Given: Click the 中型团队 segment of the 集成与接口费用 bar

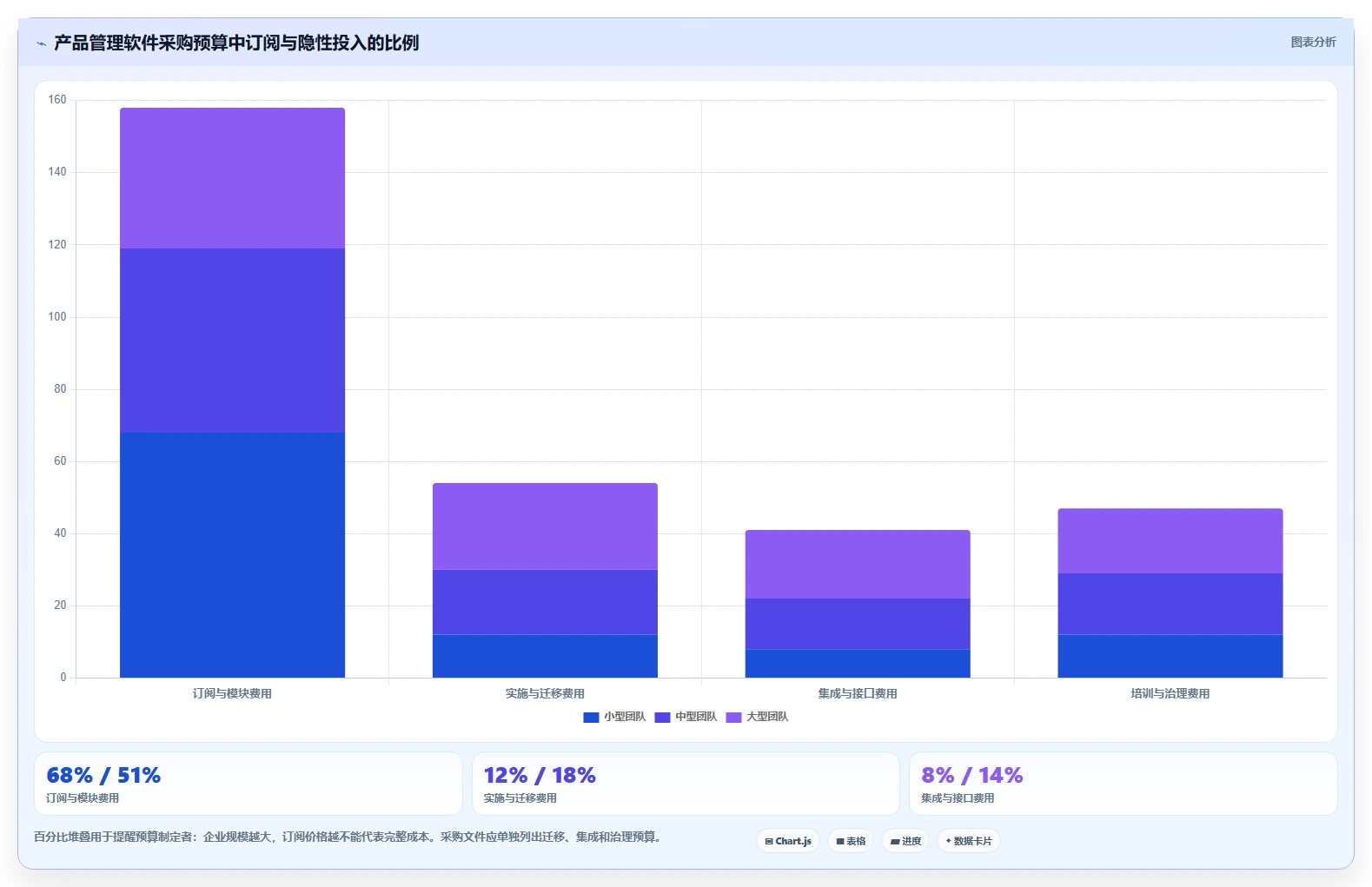Looking at the screenshot, I should point(858,624).
